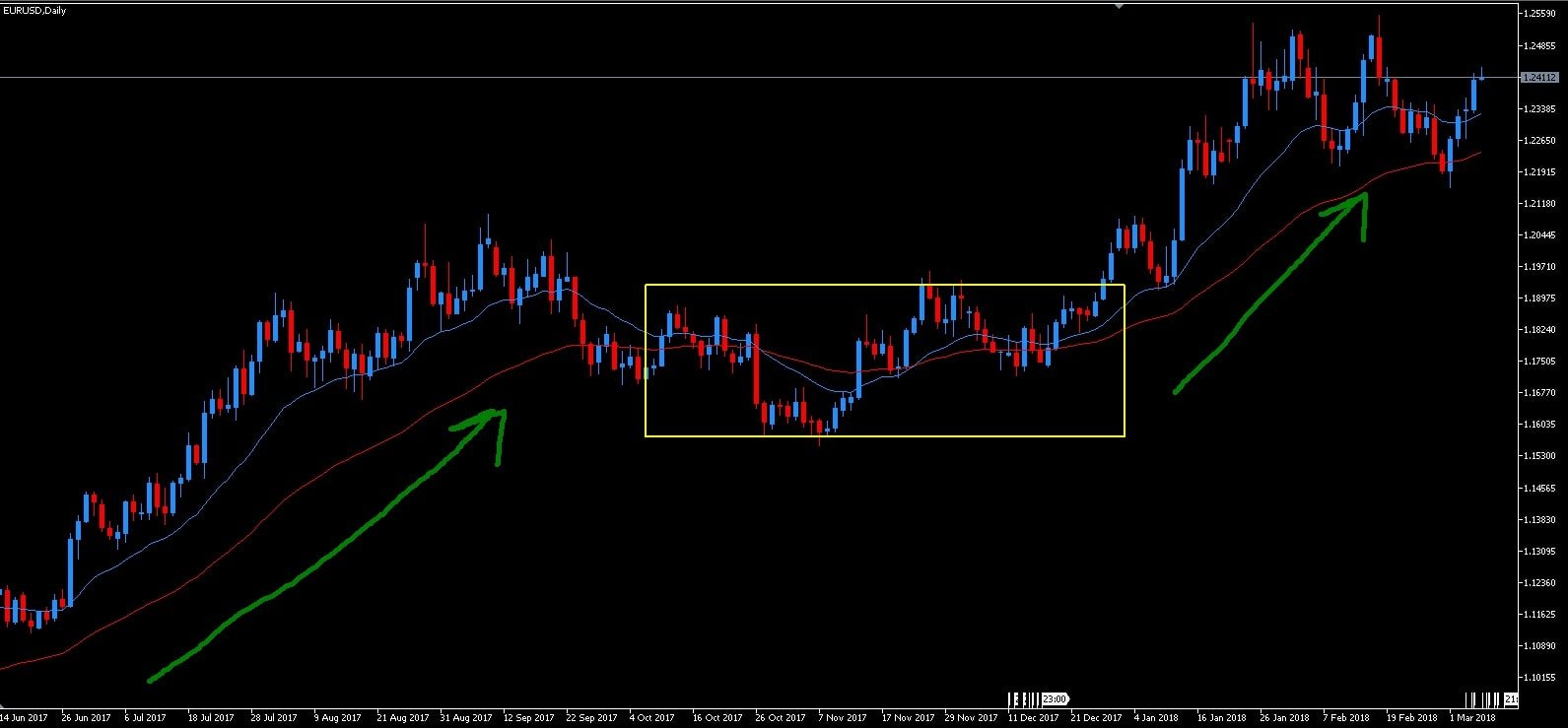
Task: Click the 1.18240 price axis label
Action: (1539, 329)
